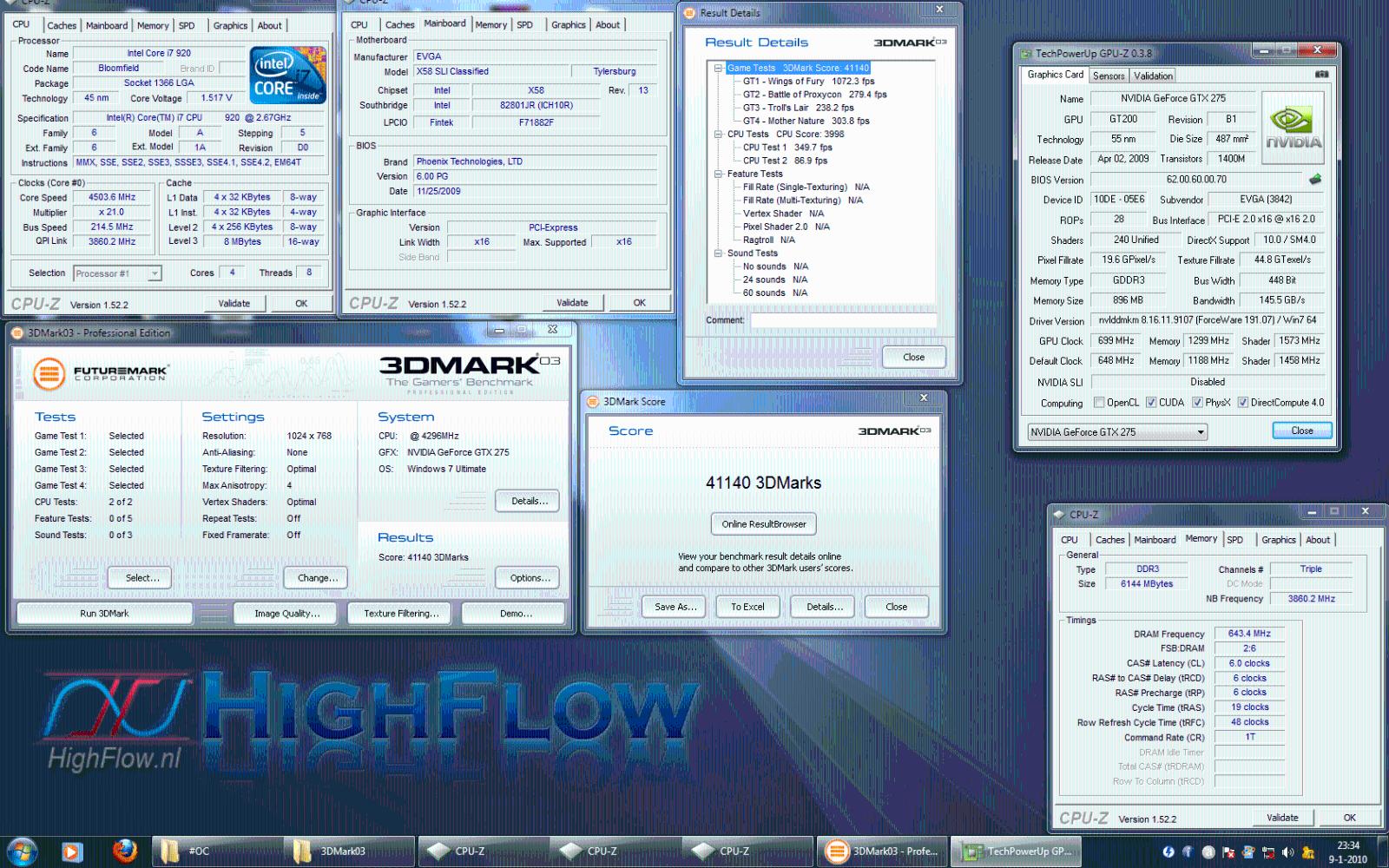The width and height of the screenshot is (1389, 868).
Task: Click the colorful tray icon beside the flag
Action: [1247, 852]
